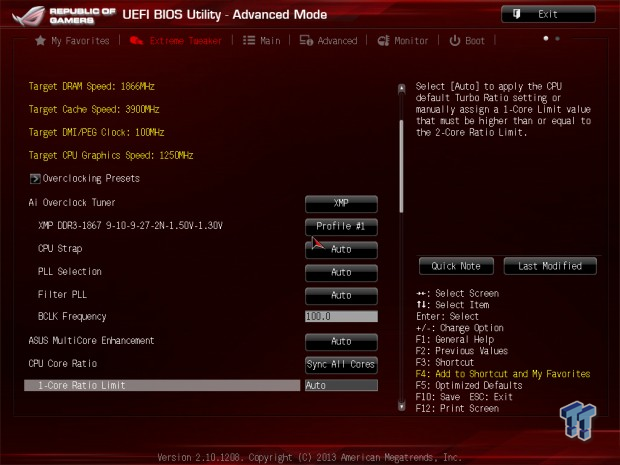Click the Version 2.10.1208 copyright text
This screenshot has width=620, height=465.
[310, 457]
